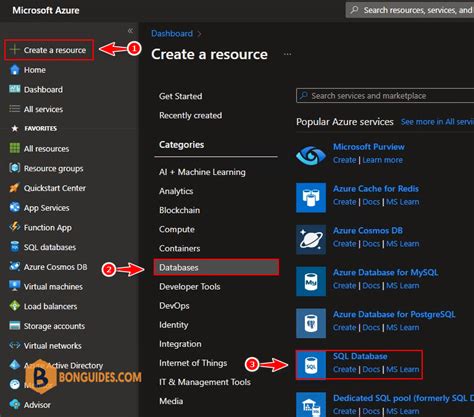This screenshot has width=474, height=417.
Task: Open the Azure Database for PostgreSQL icon
Action: coord(311,323)
